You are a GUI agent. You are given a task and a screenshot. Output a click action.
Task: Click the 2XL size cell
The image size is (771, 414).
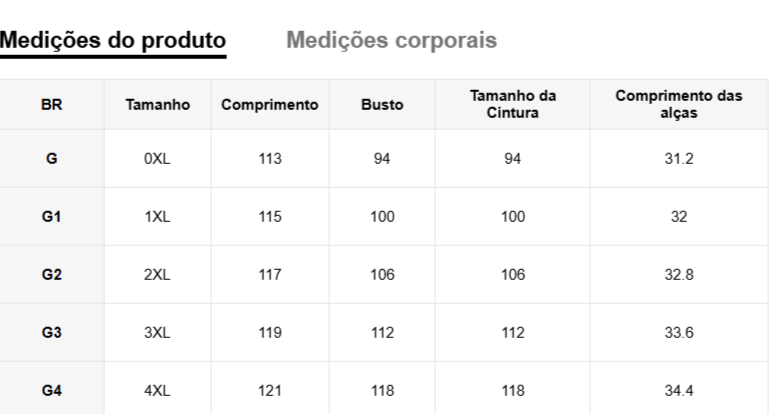click(x=157, y=275)
